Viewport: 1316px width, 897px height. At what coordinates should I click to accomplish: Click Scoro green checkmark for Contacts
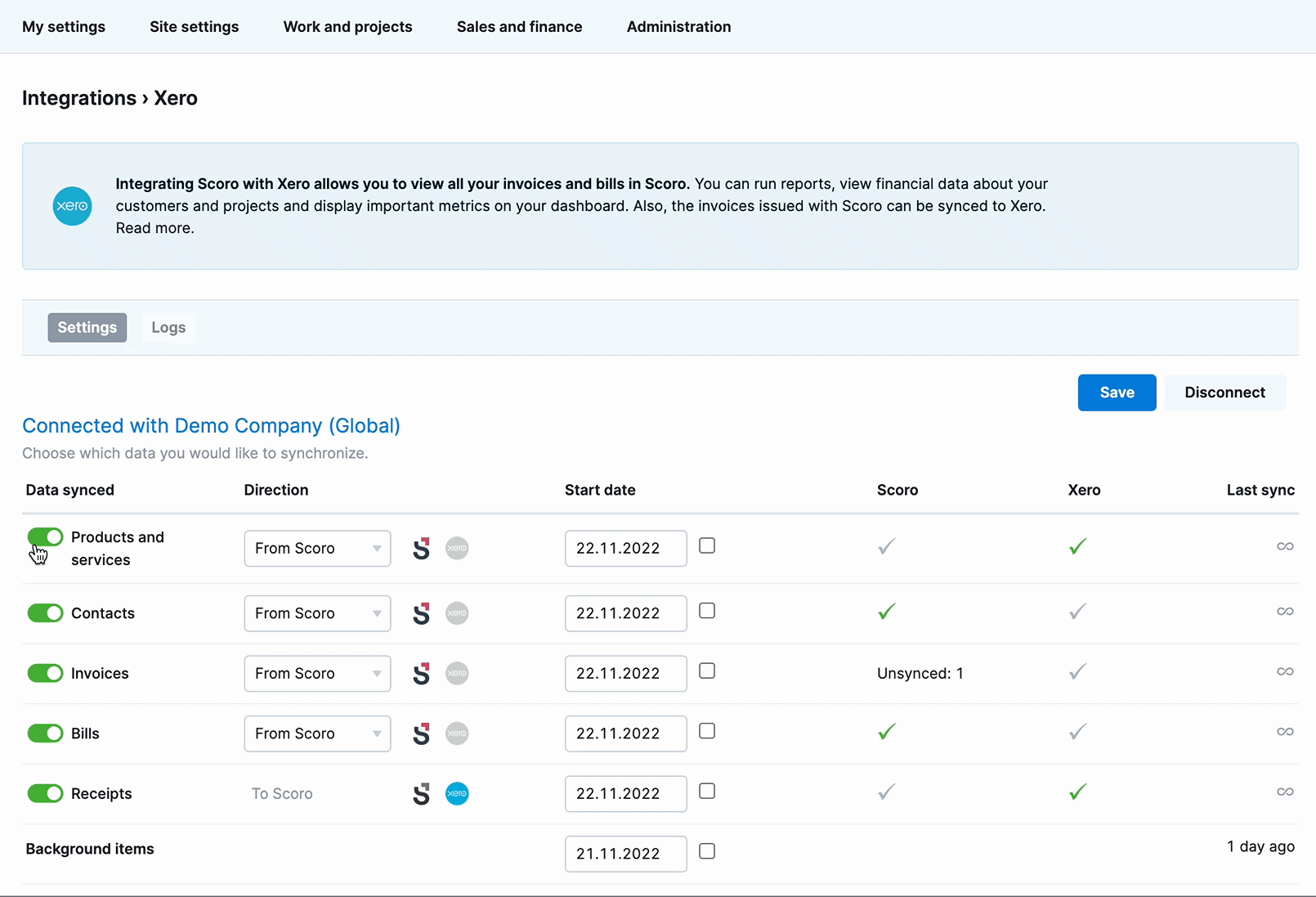[x=887, y=612]
